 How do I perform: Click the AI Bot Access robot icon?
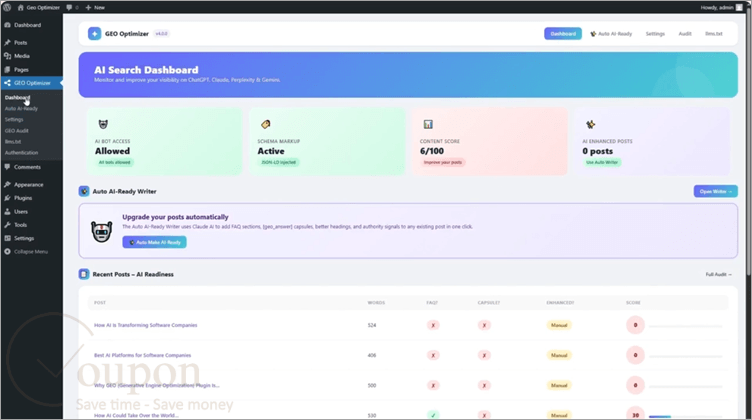tap(103, 124)
